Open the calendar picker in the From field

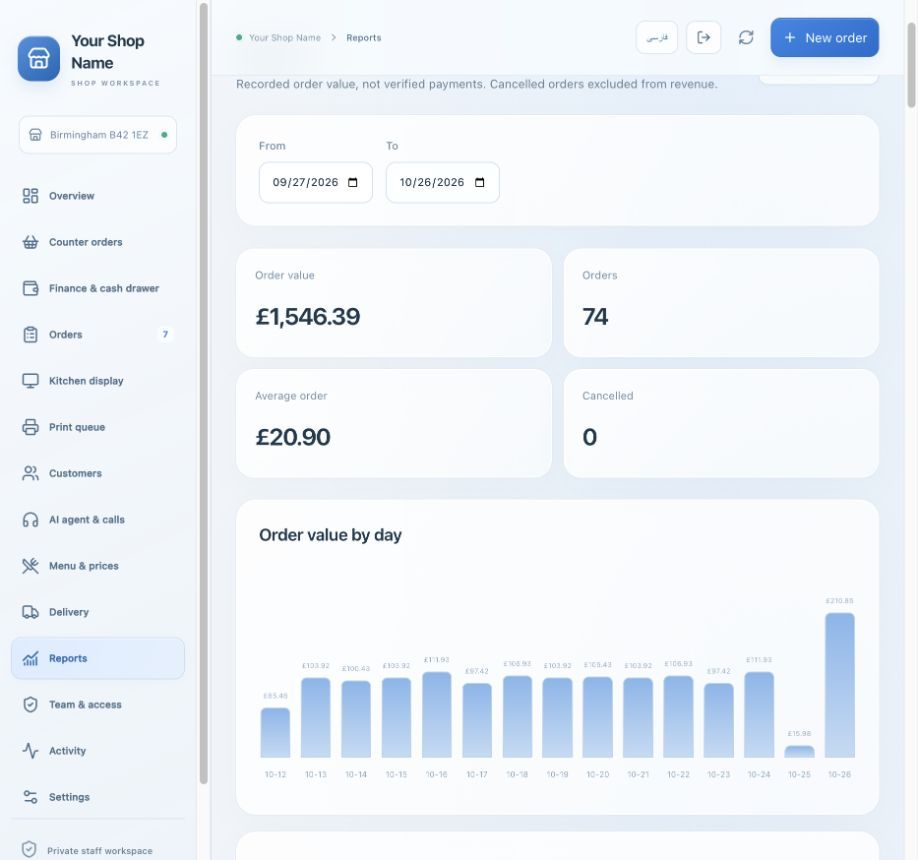click(352, 183)
